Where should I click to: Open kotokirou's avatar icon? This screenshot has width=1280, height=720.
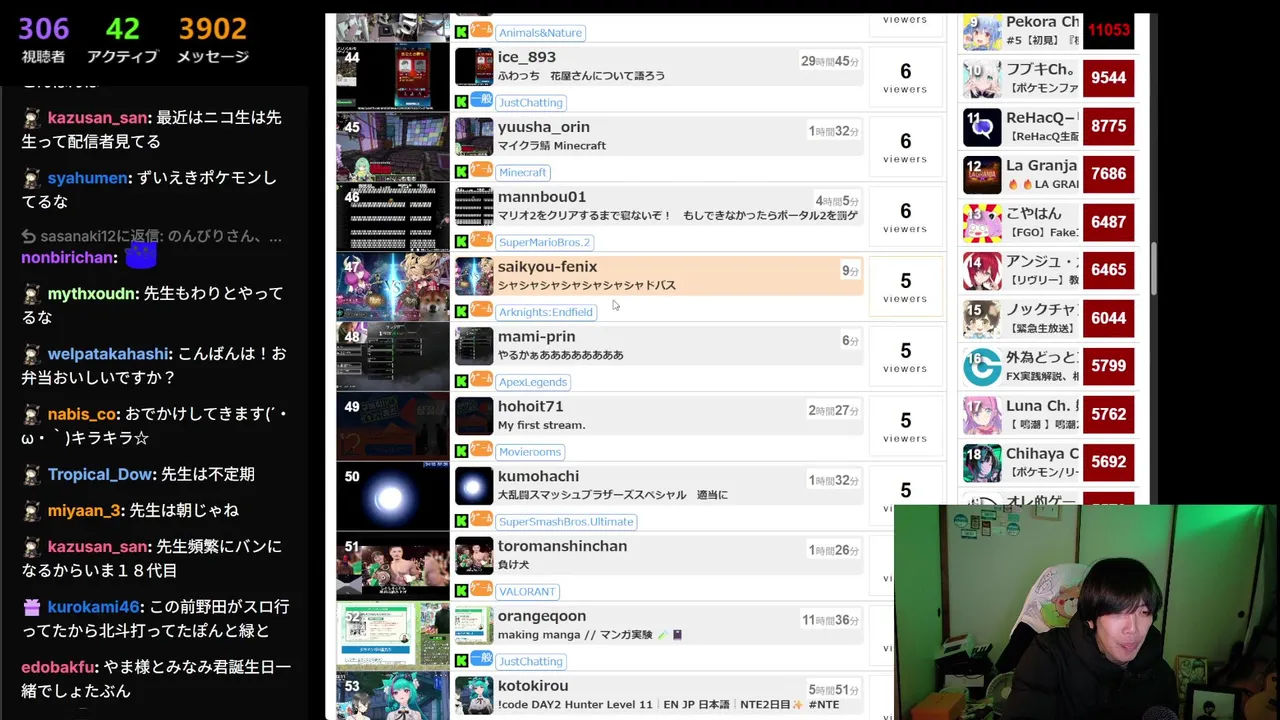(x=474, y=695)
